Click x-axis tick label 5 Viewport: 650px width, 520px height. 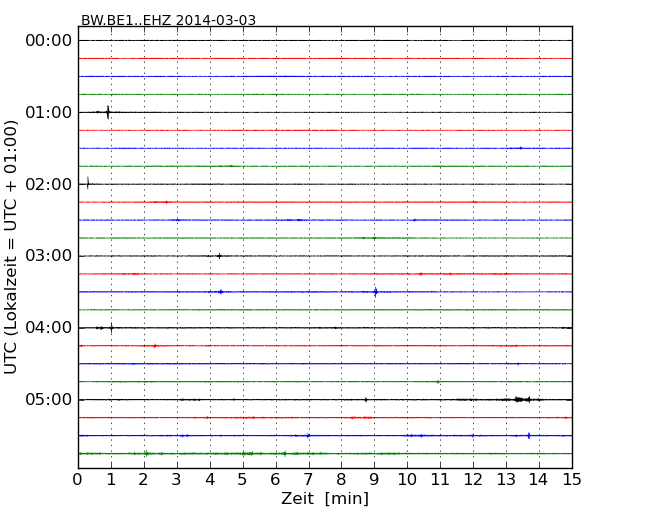click(243, 480)
